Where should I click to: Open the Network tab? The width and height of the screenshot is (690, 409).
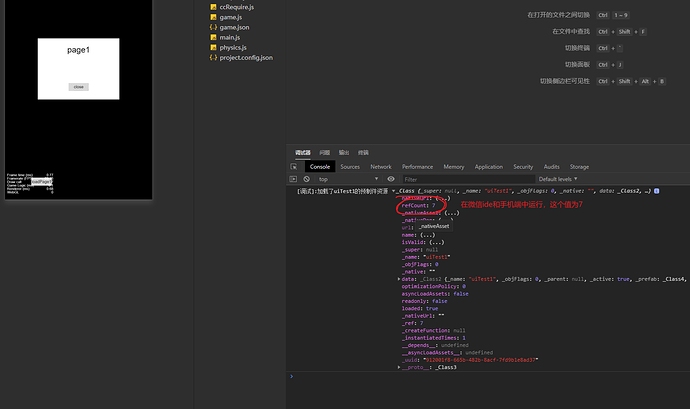pyautogui.click(x=381, y=167)
